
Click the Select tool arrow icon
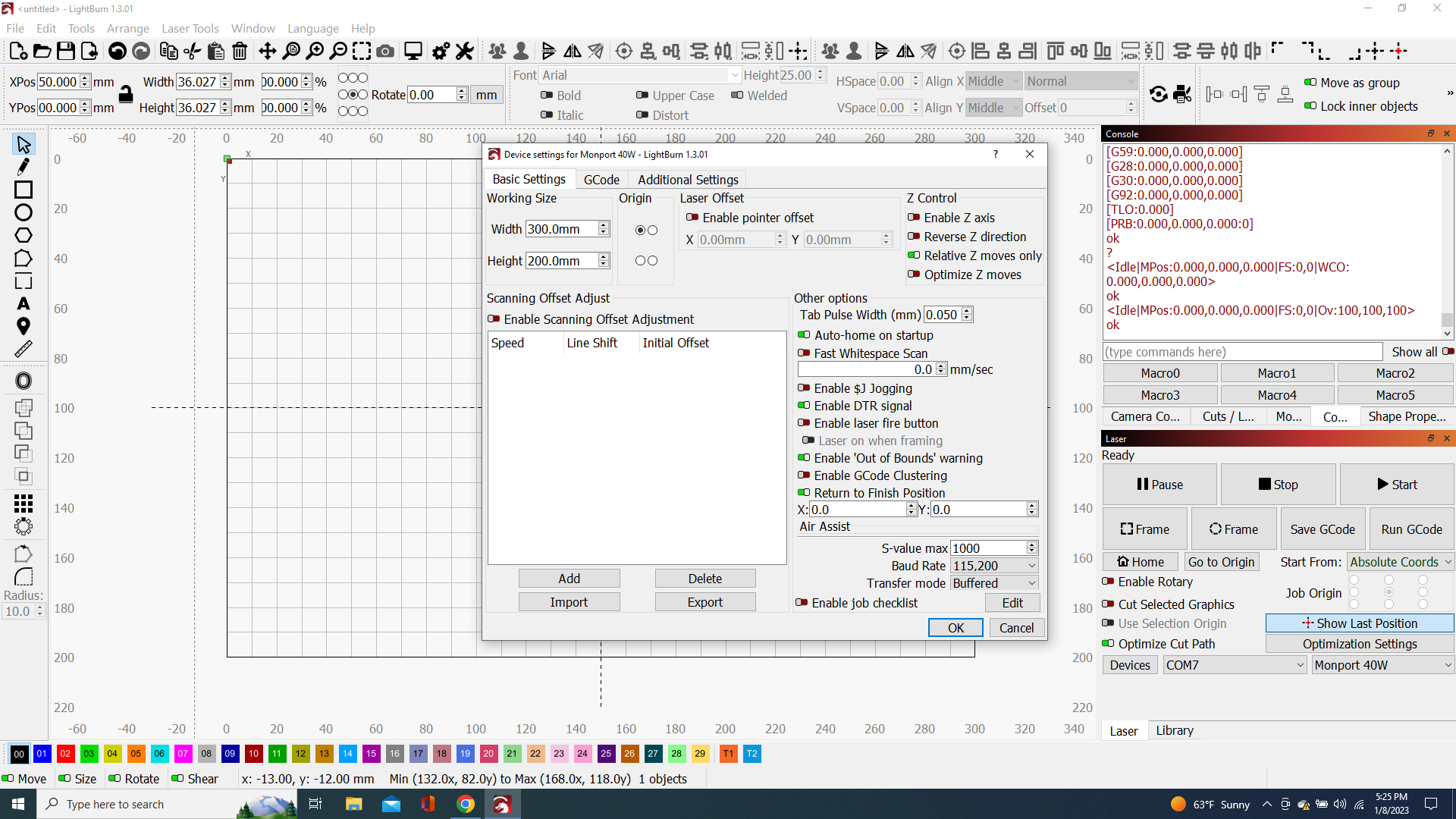pyautogui.click(x=24, y=143)
